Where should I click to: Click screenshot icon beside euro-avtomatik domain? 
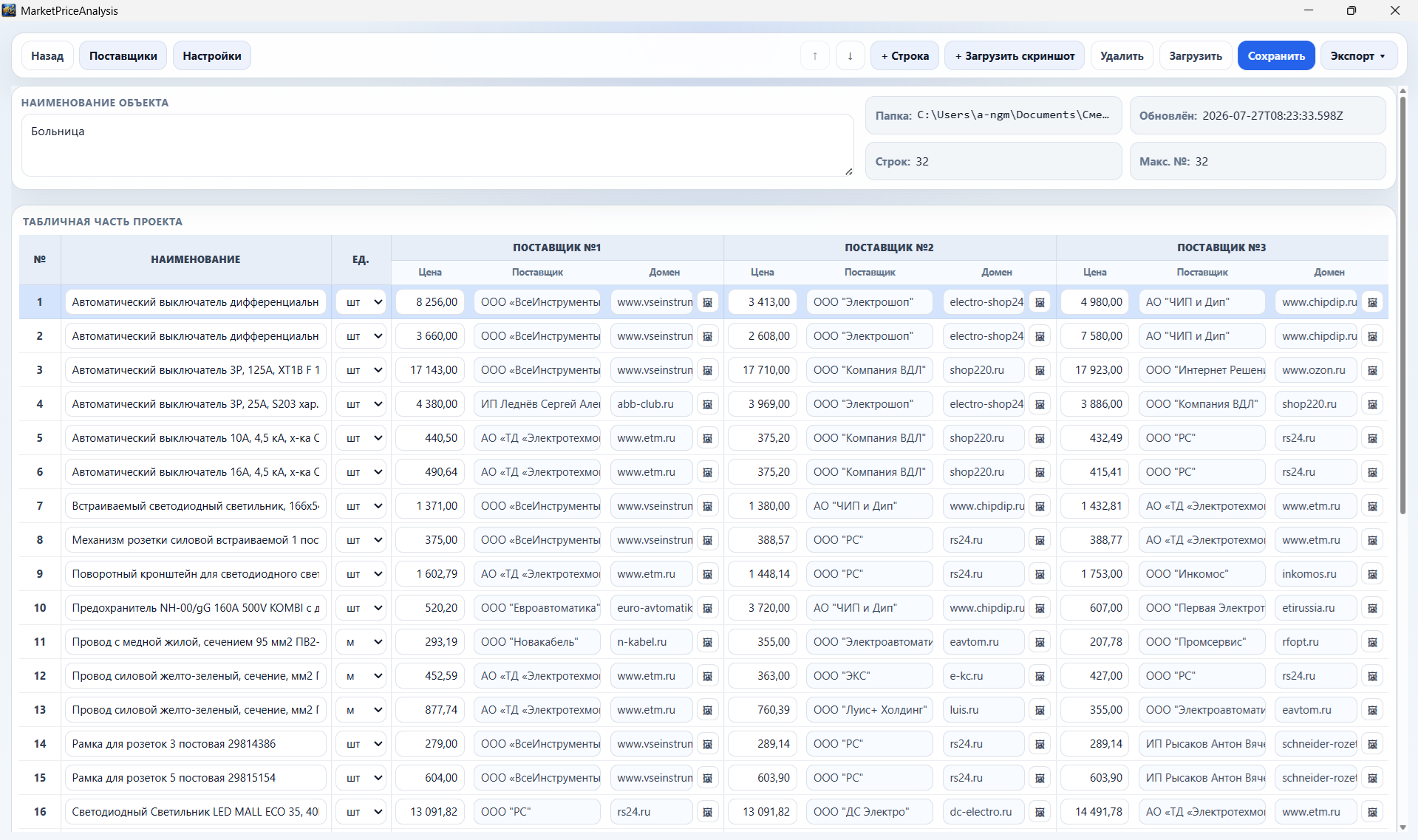coord(707,608)
